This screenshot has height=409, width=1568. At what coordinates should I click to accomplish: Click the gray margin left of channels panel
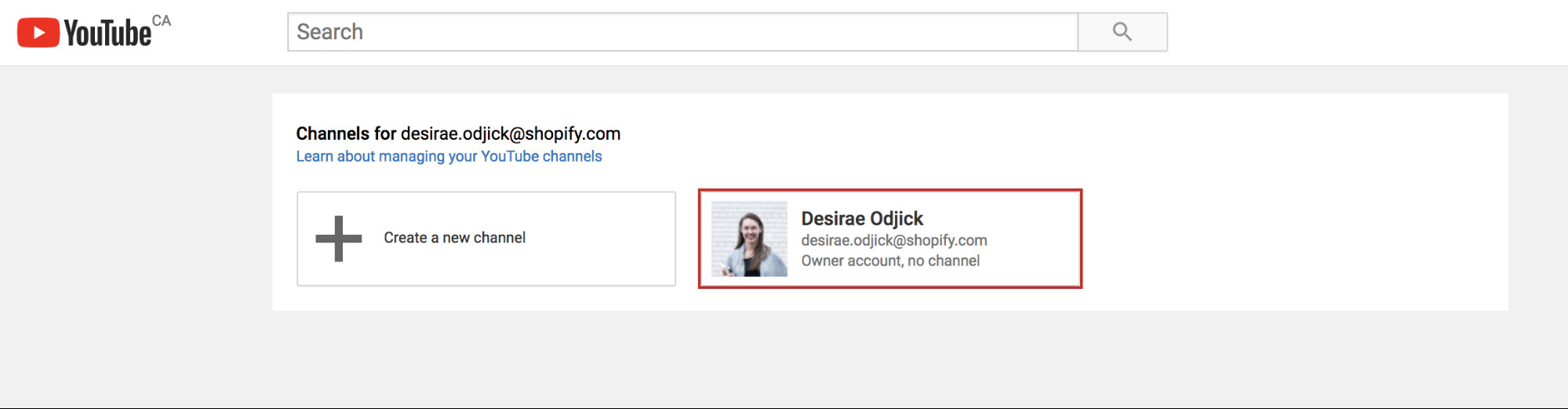[133, 204]
